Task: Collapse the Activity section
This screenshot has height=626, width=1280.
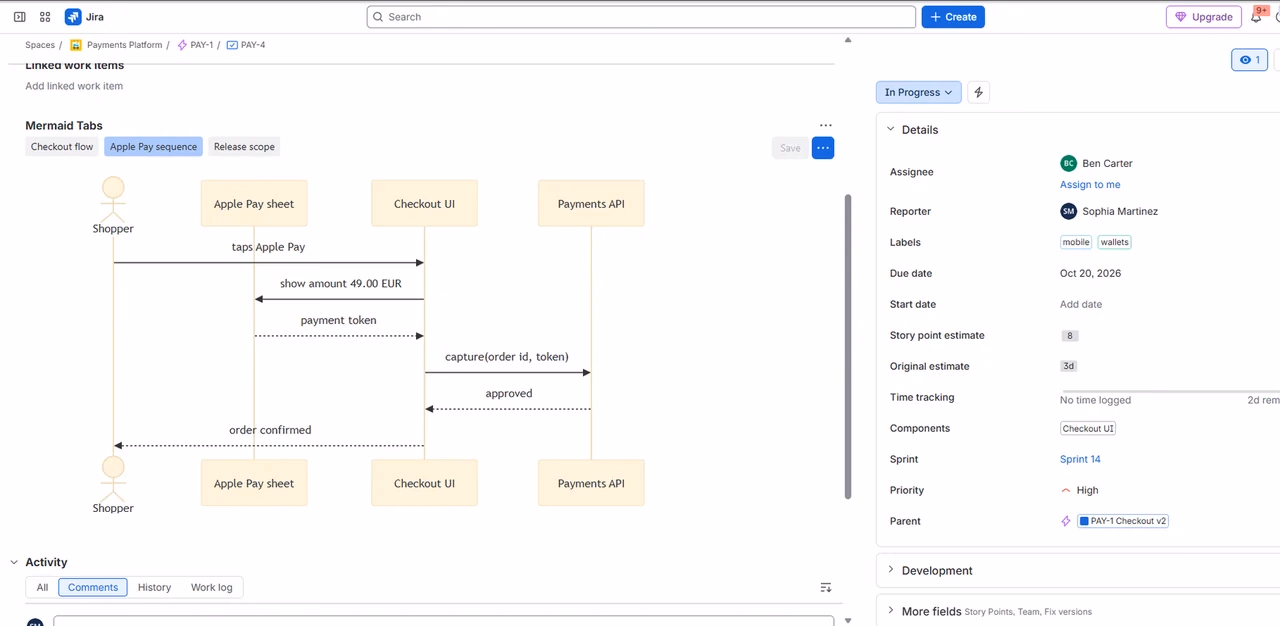Action: (x=14, y=562)
